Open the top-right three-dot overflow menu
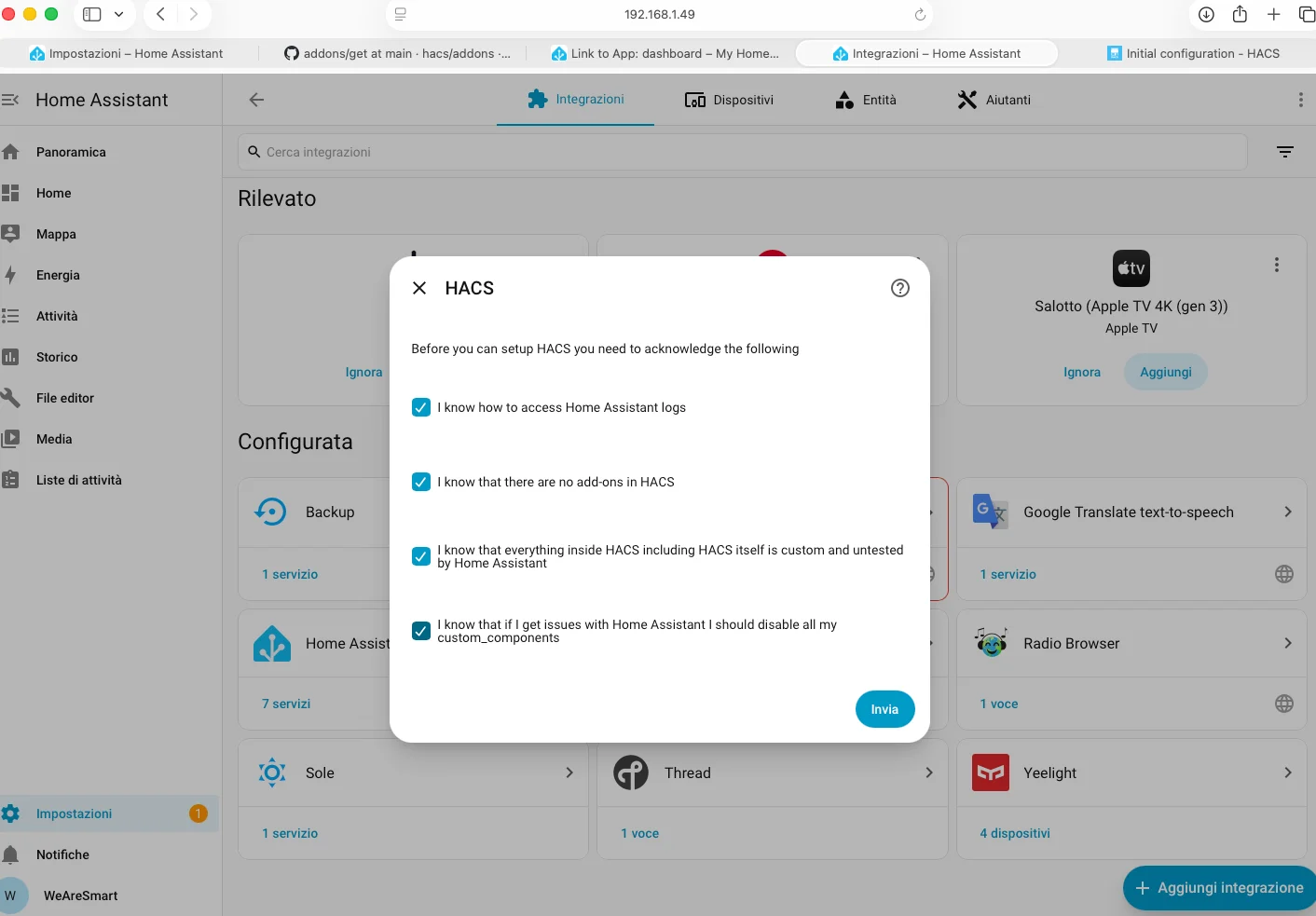This screenshot has width=1316, height=916. [x=1301, y=100]
